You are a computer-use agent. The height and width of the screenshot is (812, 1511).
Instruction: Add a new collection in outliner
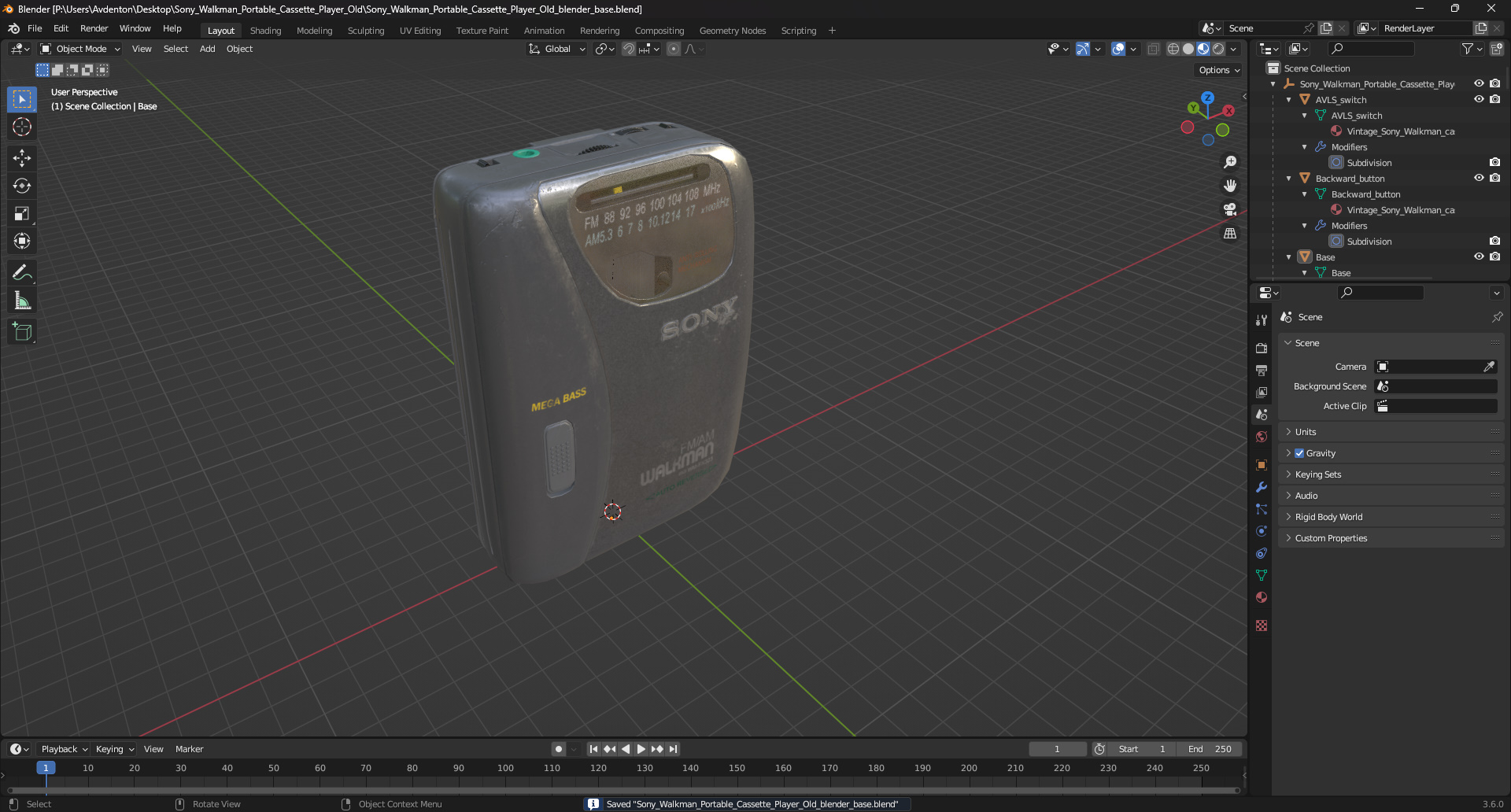click(x=1497, y=49)
